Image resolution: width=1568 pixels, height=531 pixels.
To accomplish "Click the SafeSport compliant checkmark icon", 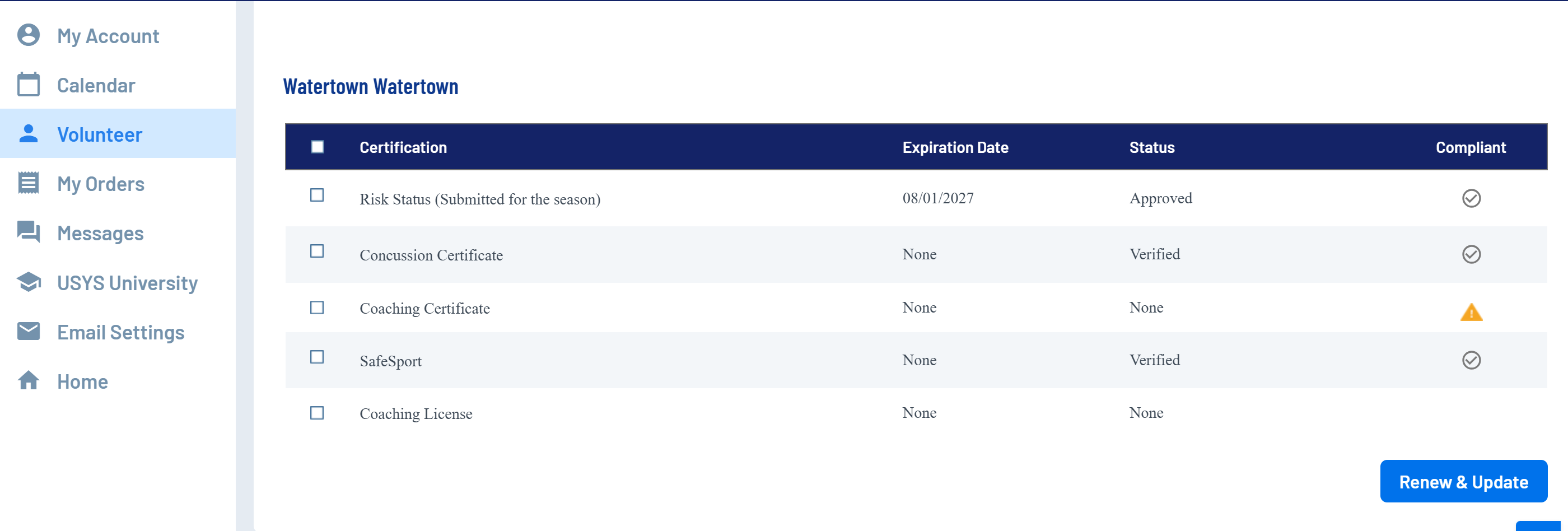I will click(1471, 361).
